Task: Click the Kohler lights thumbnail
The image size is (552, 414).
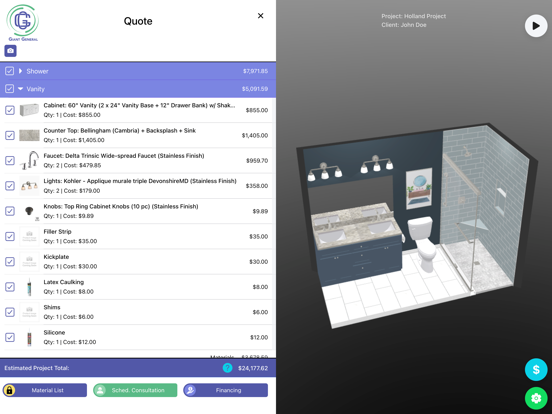Action: [x=29, y=186]
